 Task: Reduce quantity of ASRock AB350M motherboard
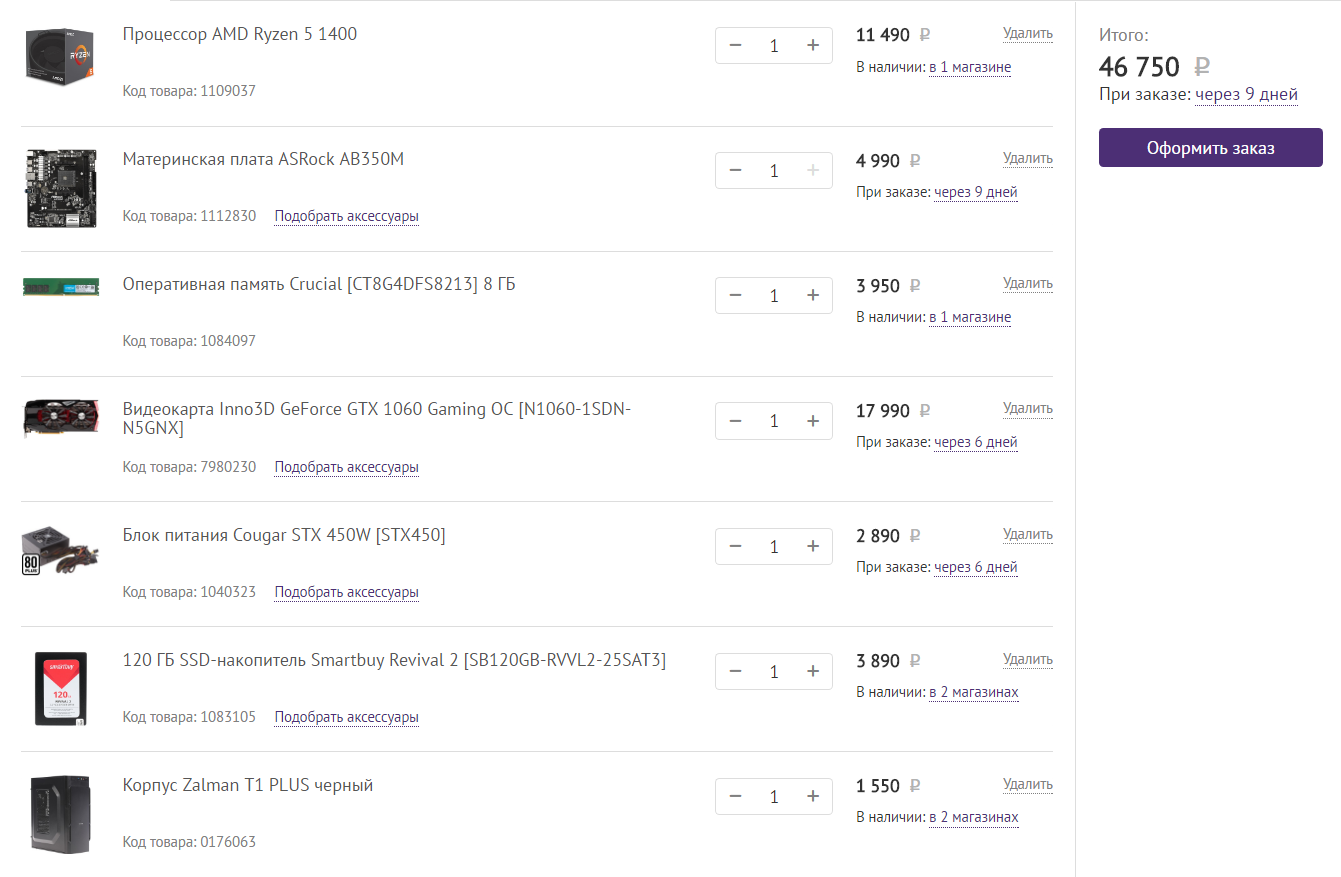(736, 171)
